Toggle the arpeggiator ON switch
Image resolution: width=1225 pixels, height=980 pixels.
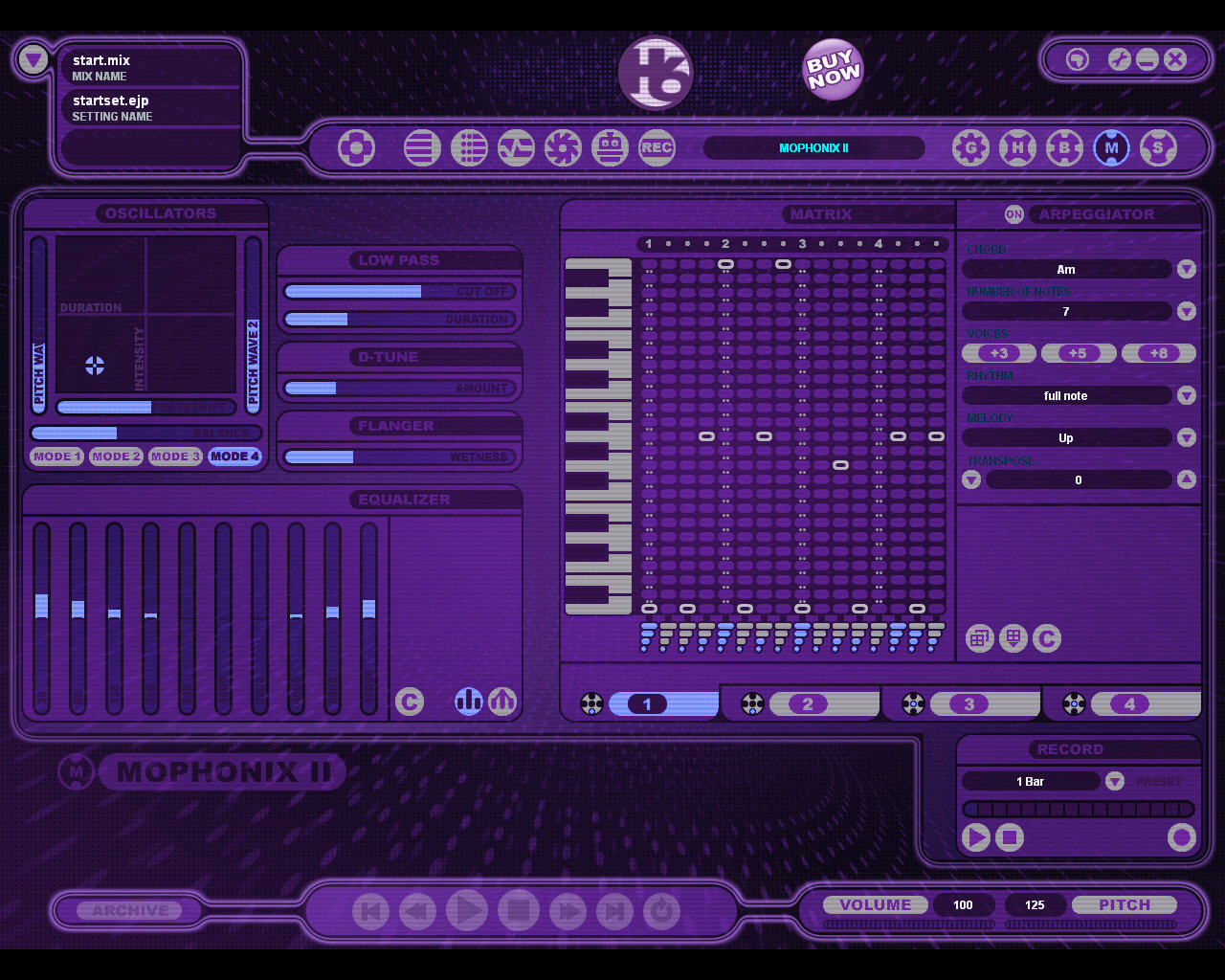[1014, 214]
